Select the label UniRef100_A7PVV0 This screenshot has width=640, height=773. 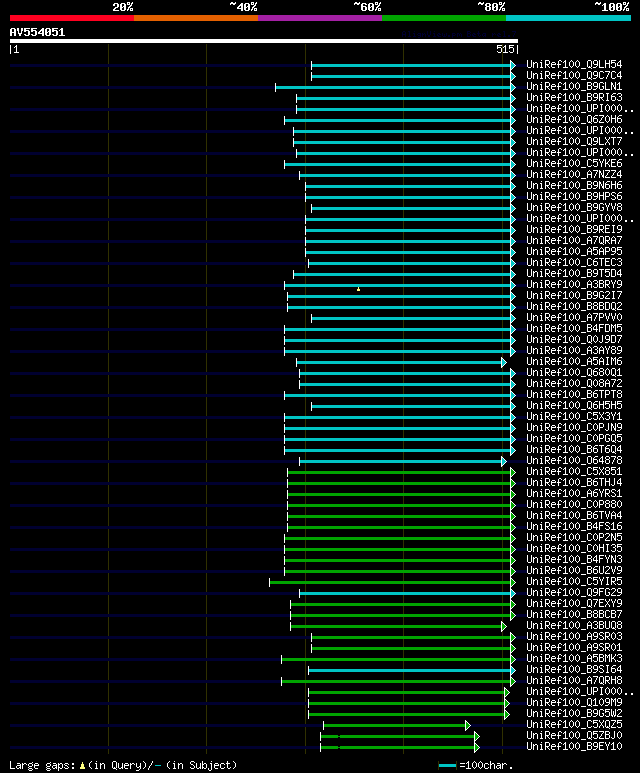click(574, 317)
